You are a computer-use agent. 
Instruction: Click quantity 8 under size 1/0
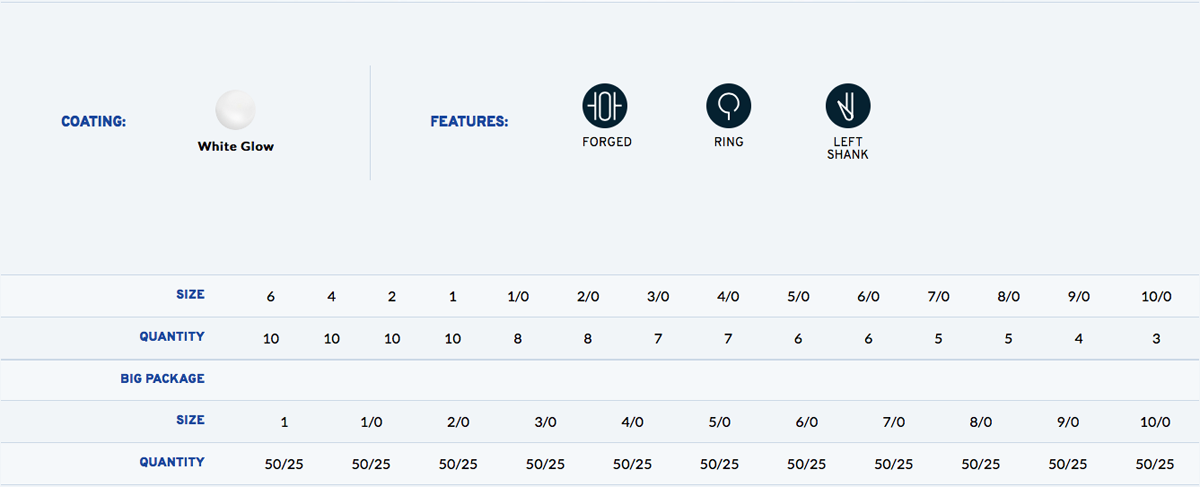518,339
